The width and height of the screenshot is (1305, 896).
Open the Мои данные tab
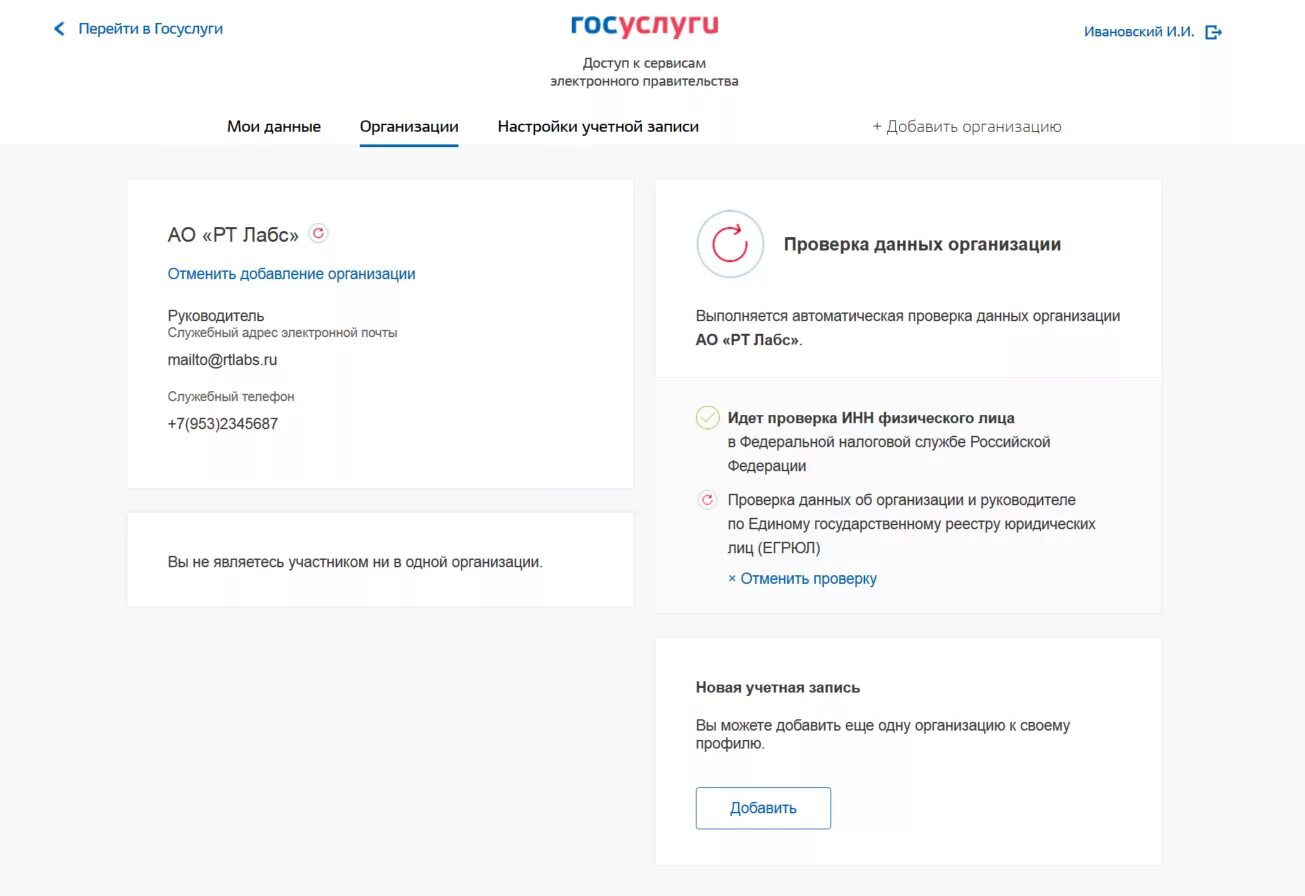point(274,127)
